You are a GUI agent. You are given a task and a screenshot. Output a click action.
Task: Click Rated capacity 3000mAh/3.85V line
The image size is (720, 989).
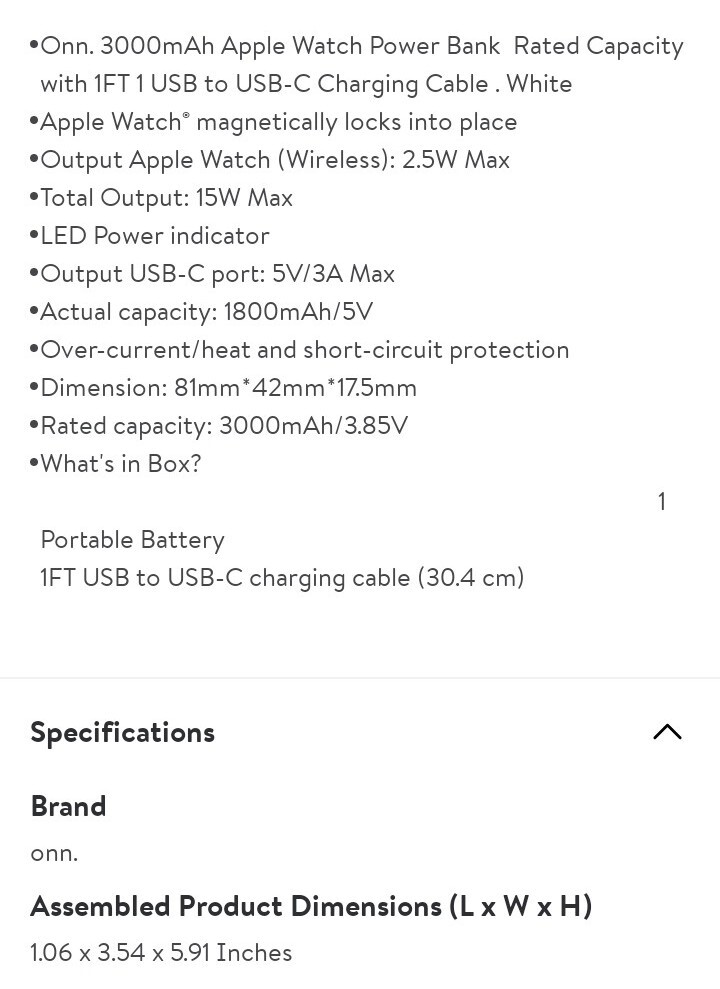coord(224,426)
